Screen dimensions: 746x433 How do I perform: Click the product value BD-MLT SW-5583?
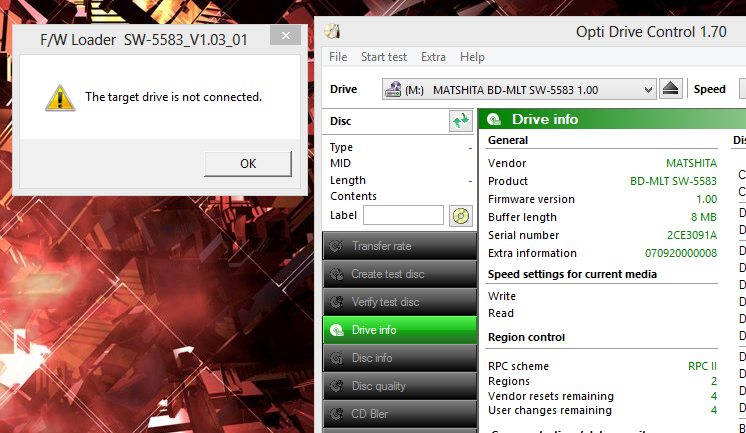[x=673, y=181]
